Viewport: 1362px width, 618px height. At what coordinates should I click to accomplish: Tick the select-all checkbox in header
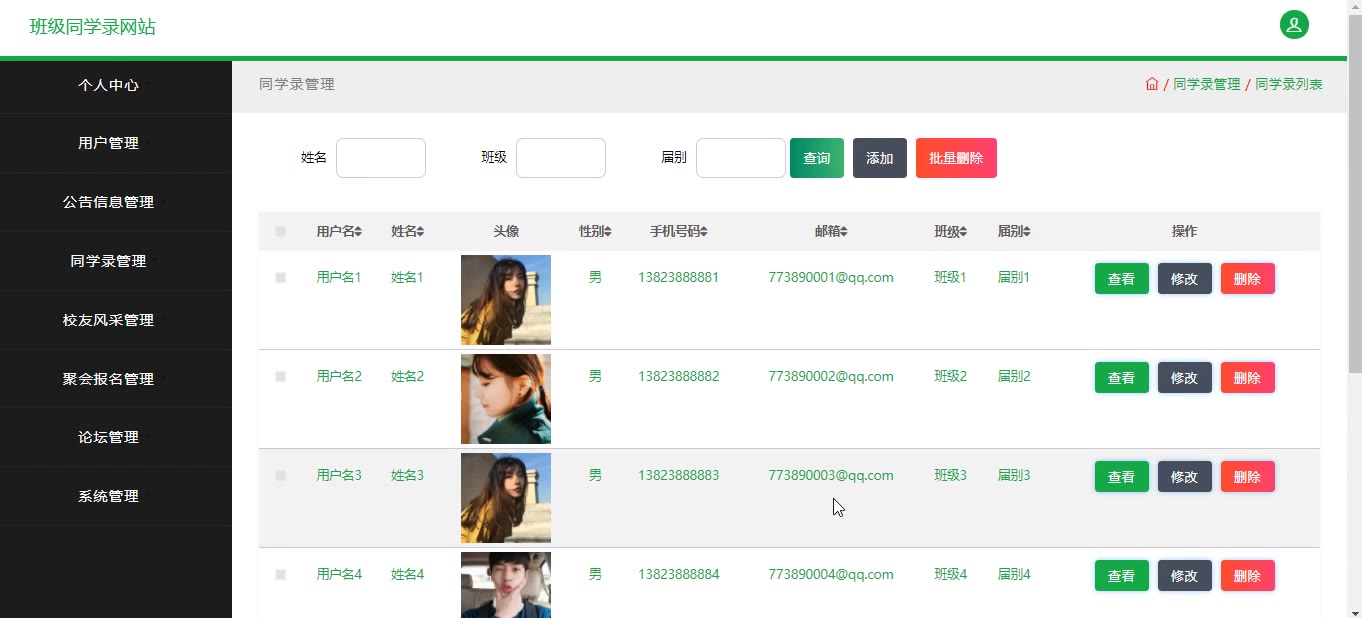click(x=281, y=232)
